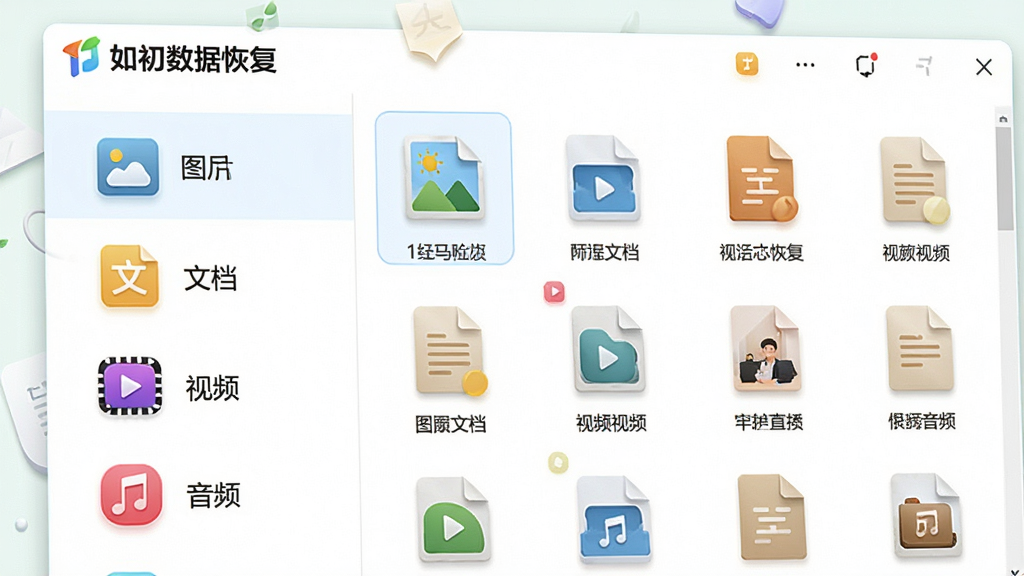Open the three-dot more options menu

click(x=805, y=65)
